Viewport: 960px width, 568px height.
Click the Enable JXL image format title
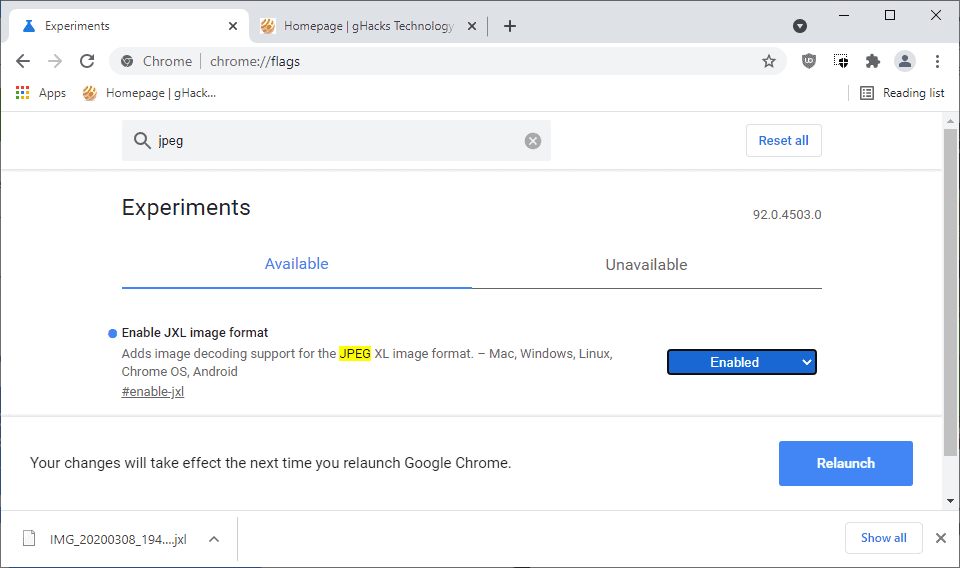tap(195, 332)
